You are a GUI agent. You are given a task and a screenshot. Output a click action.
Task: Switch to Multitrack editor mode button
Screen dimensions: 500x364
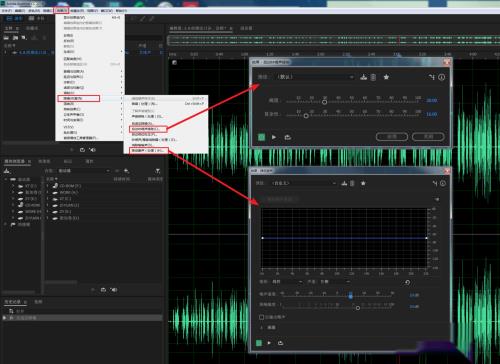pos(37,19)
